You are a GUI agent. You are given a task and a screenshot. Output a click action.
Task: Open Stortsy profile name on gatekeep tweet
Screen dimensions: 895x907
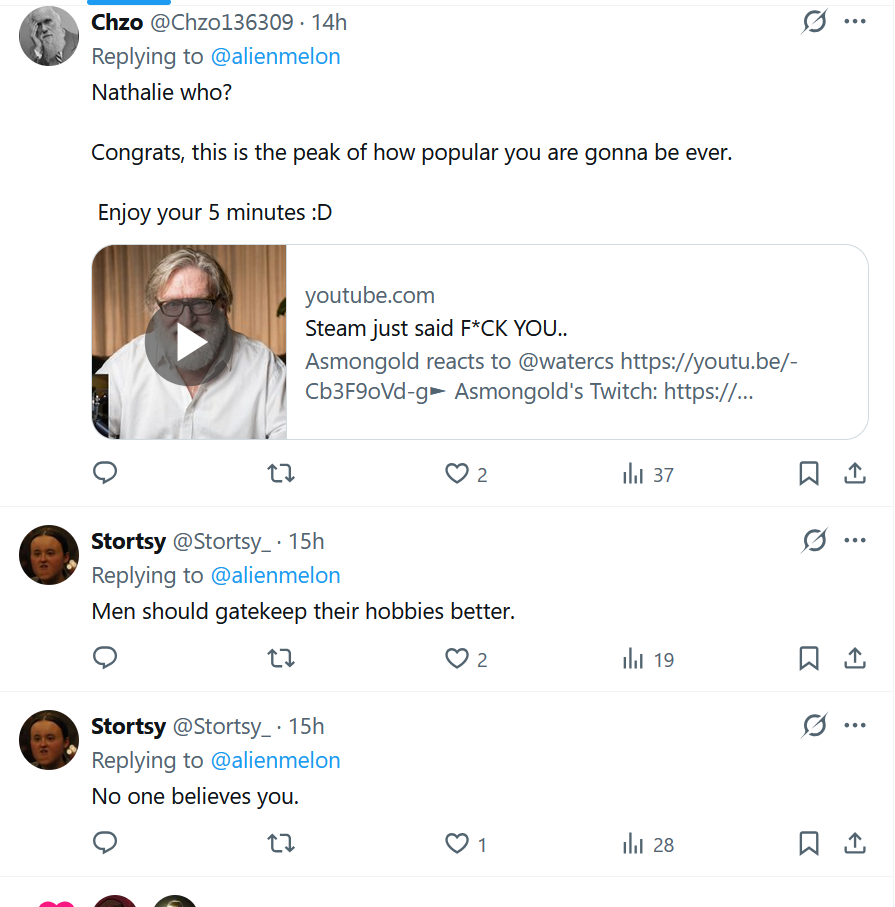(x=128, y=541)
